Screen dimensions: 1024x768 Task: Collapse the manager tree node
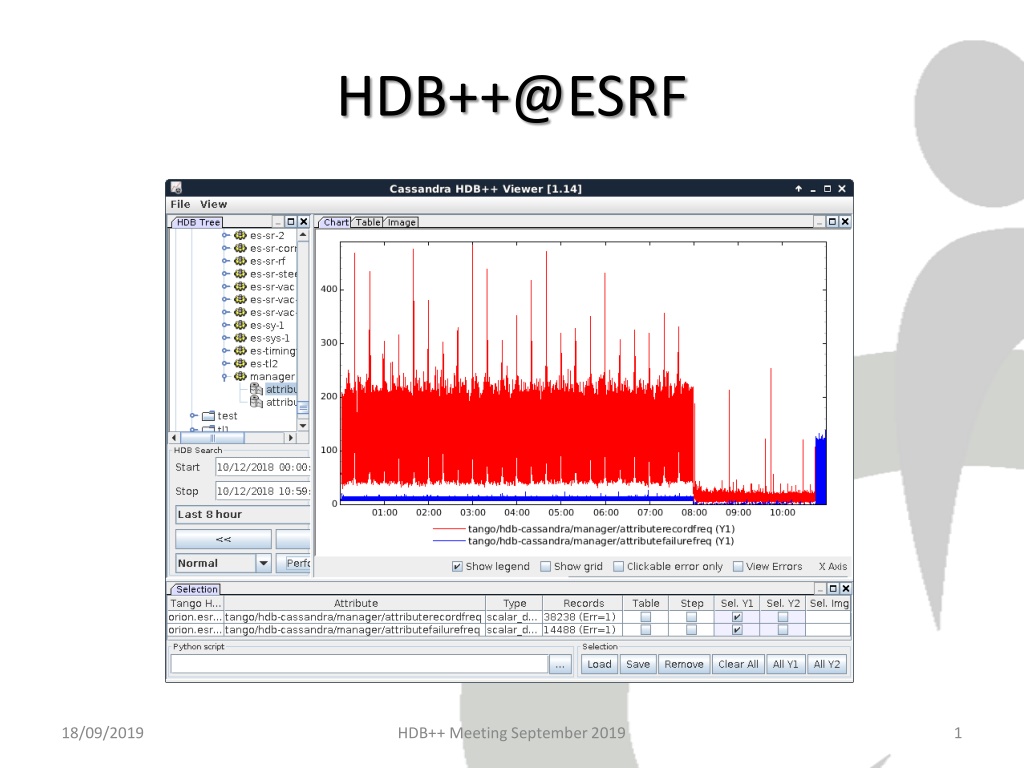click(x=225, y=377)
